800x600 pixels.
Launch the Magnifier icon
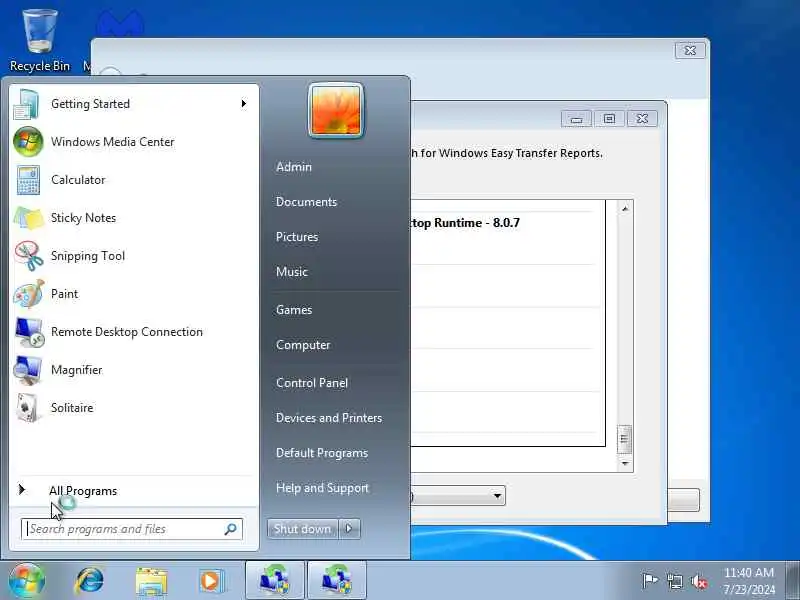coord(28,370)
